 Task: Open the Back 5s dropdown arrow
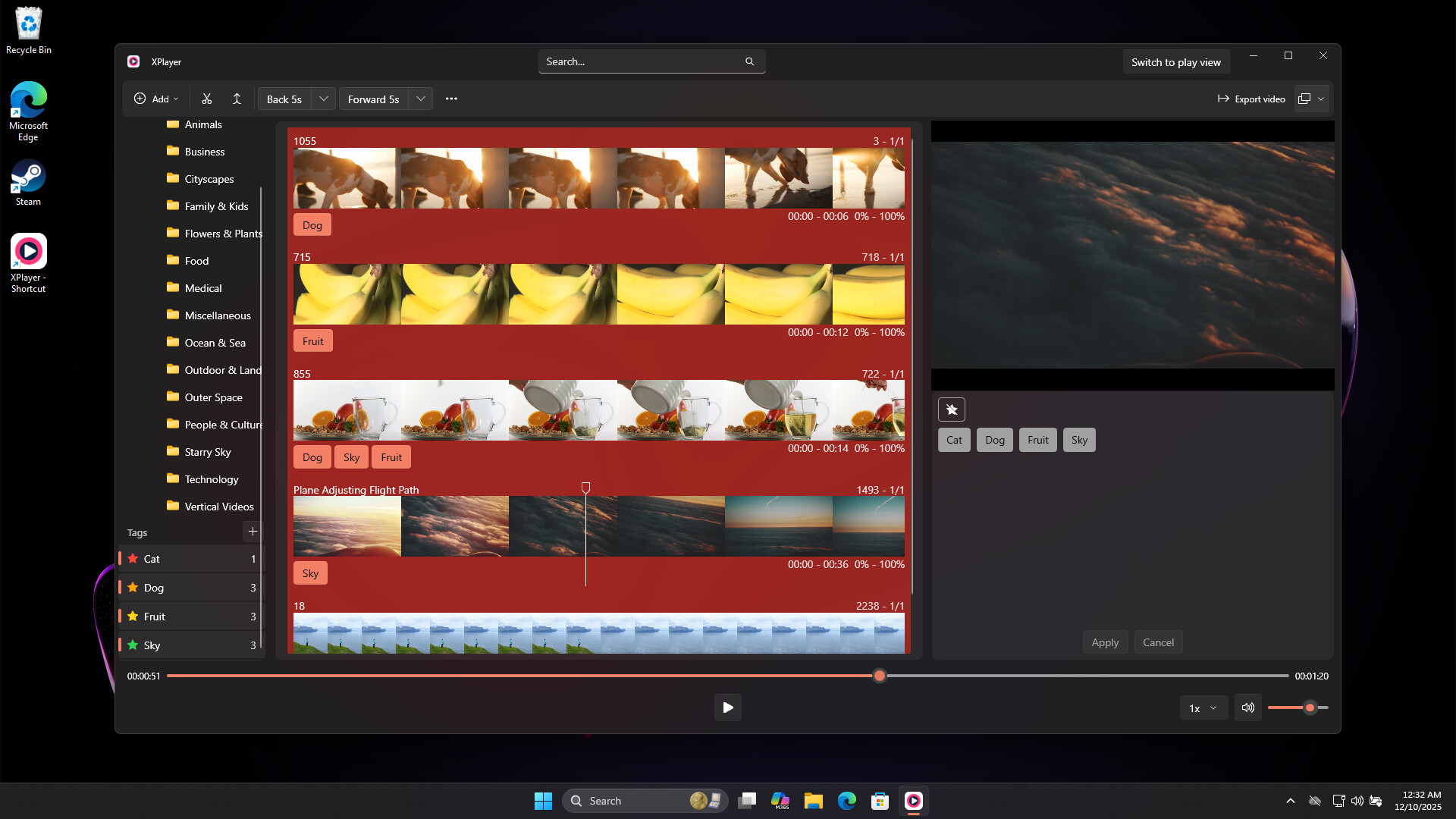click(x=323, y=99)
